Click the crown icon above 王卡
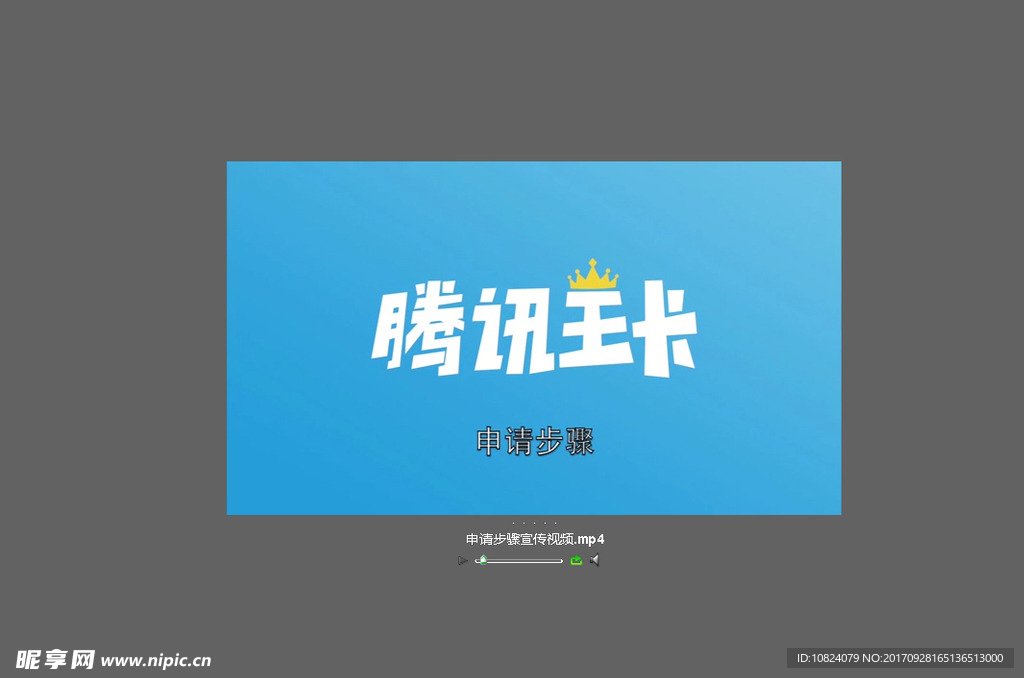This screenshot has height=678, width=1024. click(x=590, y=272)
